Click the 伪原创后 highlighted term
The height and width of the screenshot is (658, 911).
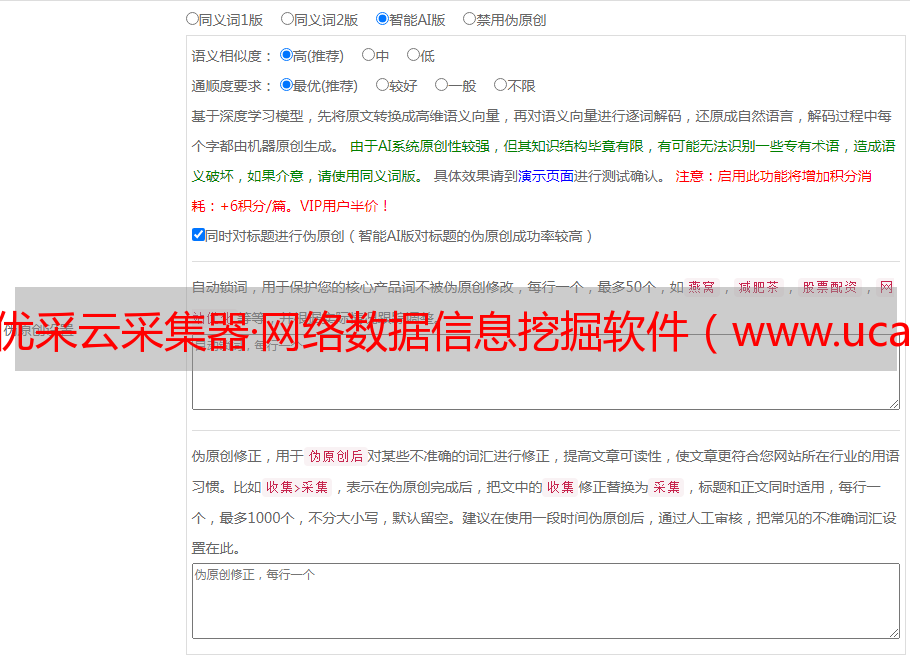336,456
